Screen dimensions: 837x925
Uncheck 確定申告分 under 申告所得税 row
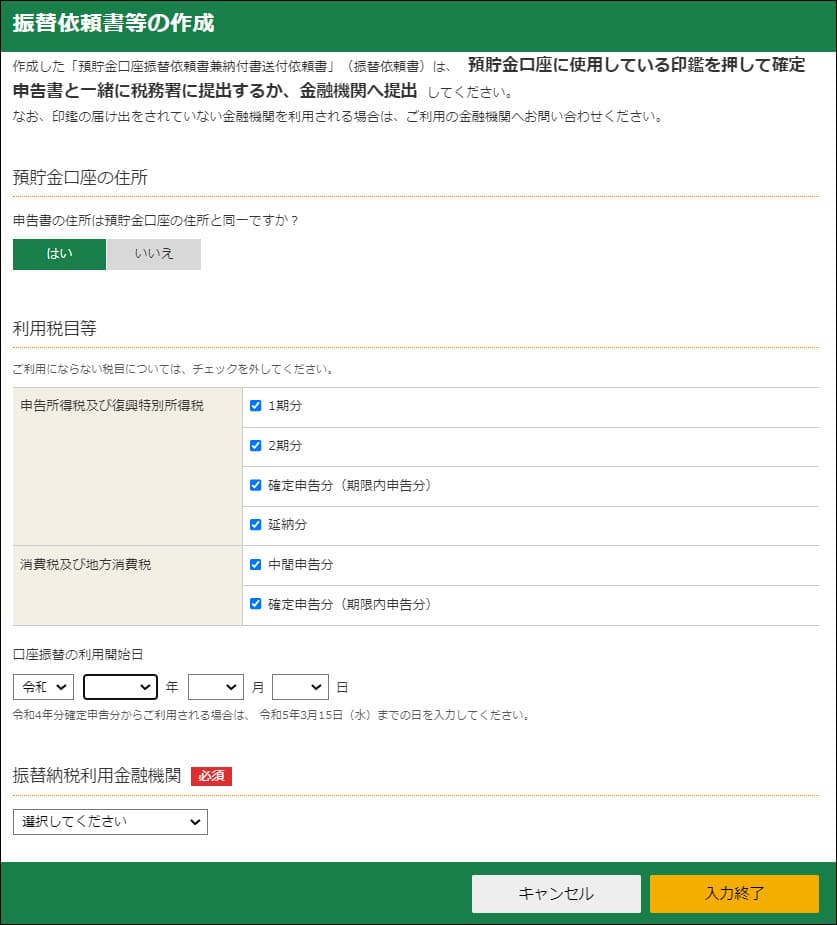click(x=256, y=485)
